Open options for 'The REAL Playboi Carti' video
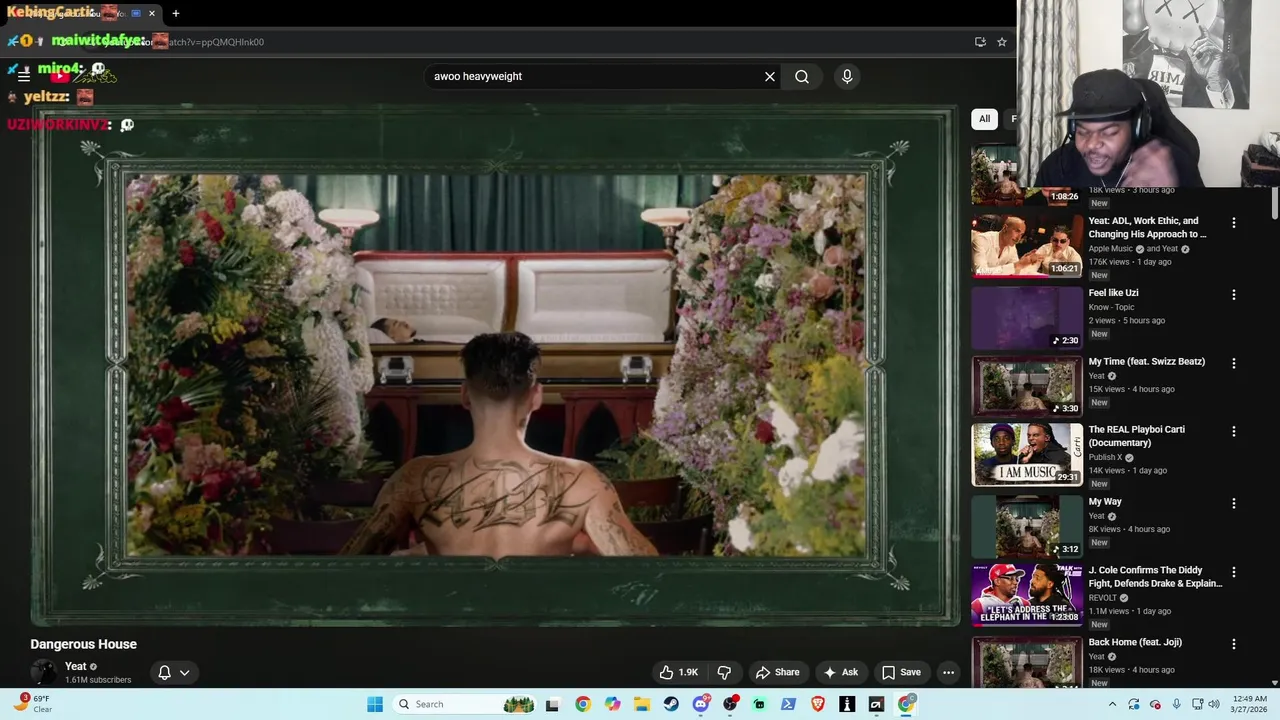 [1233, 431]
